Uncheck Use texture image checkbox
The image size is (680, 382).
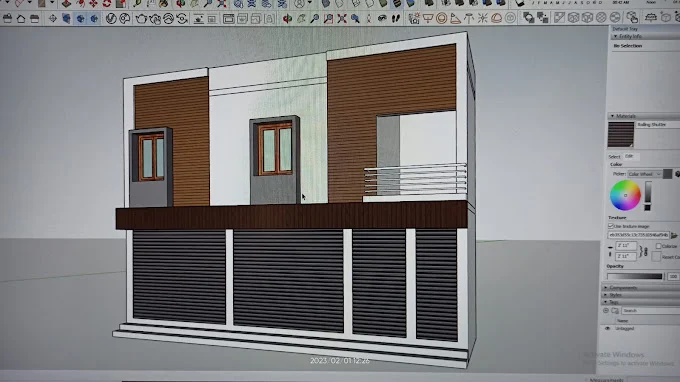(611, 226)
